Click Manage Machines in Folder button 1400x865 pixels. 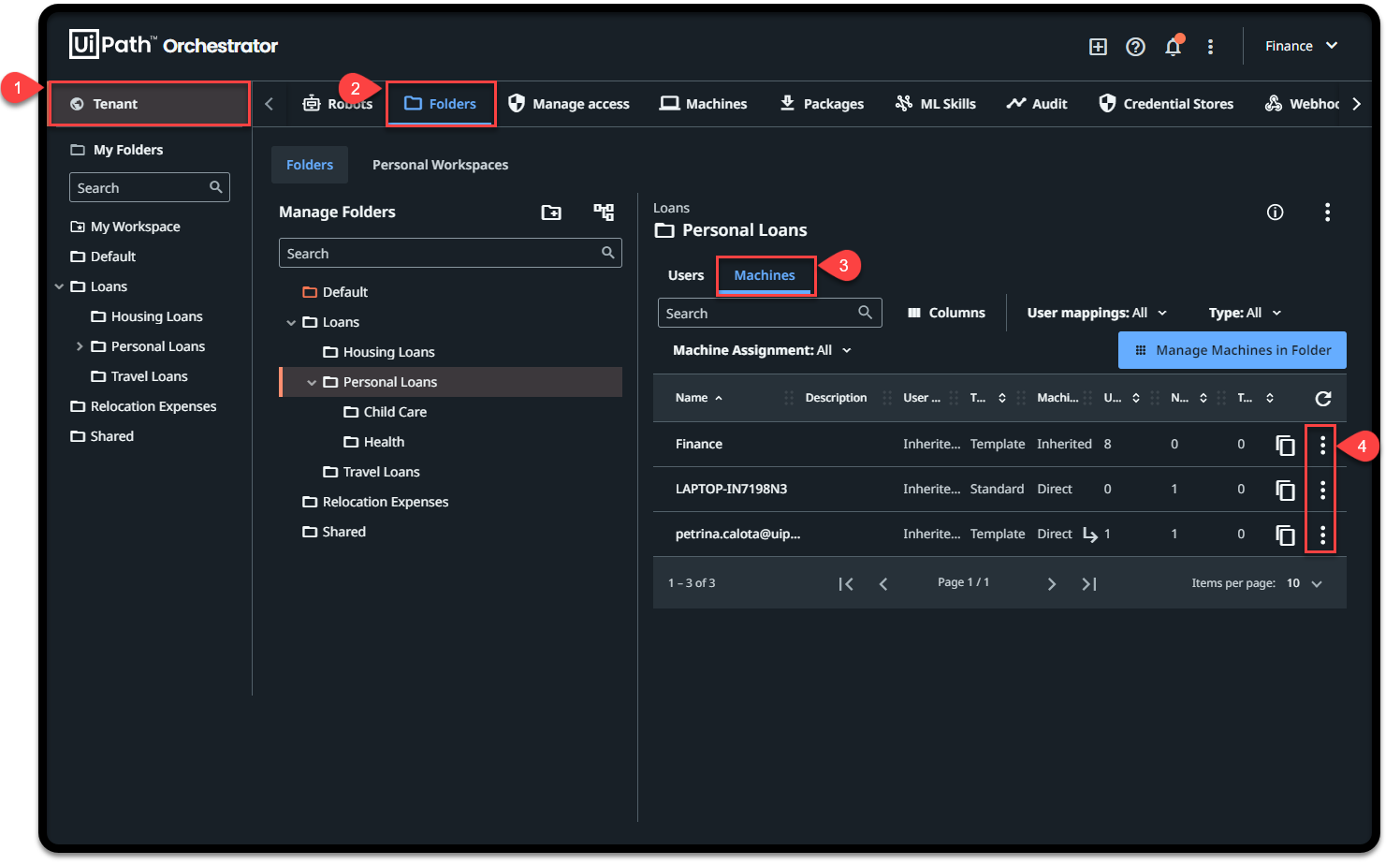tap(1232, 350)
